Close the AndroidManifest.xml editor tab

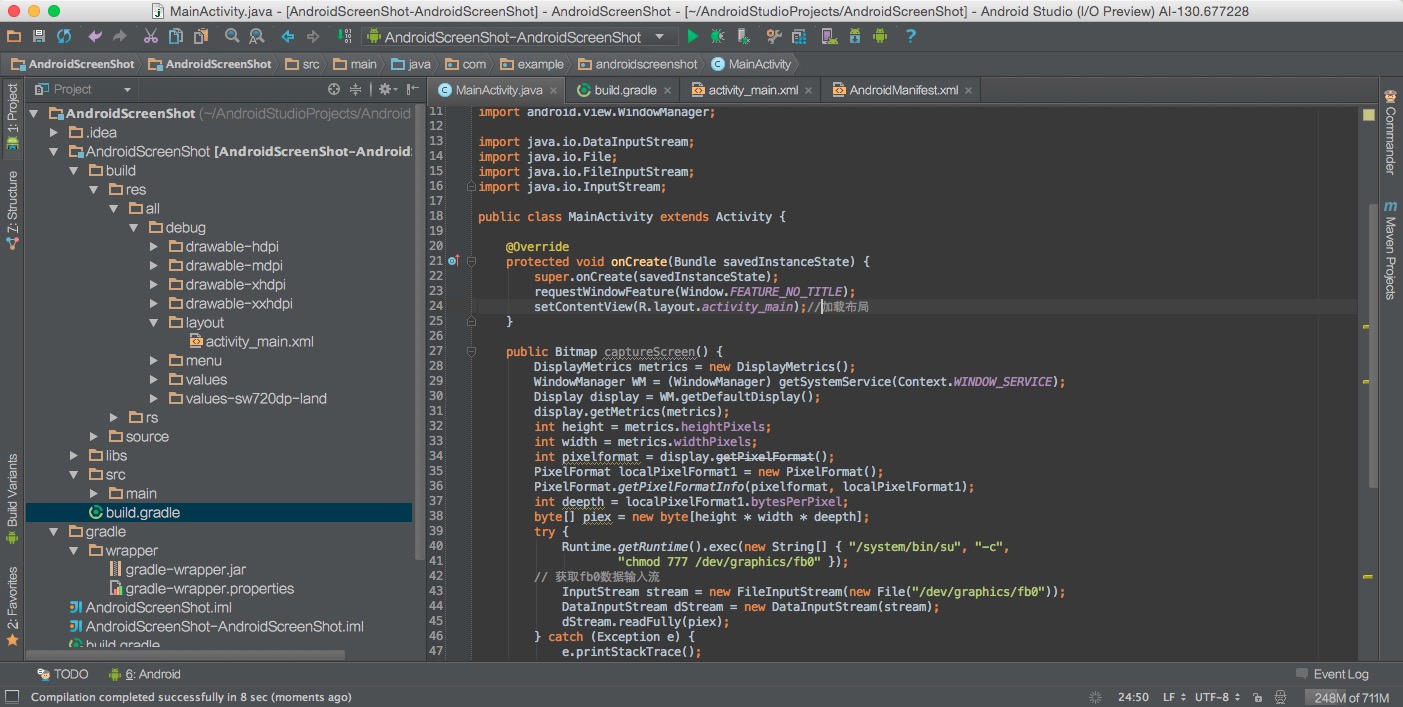point(968,90)
